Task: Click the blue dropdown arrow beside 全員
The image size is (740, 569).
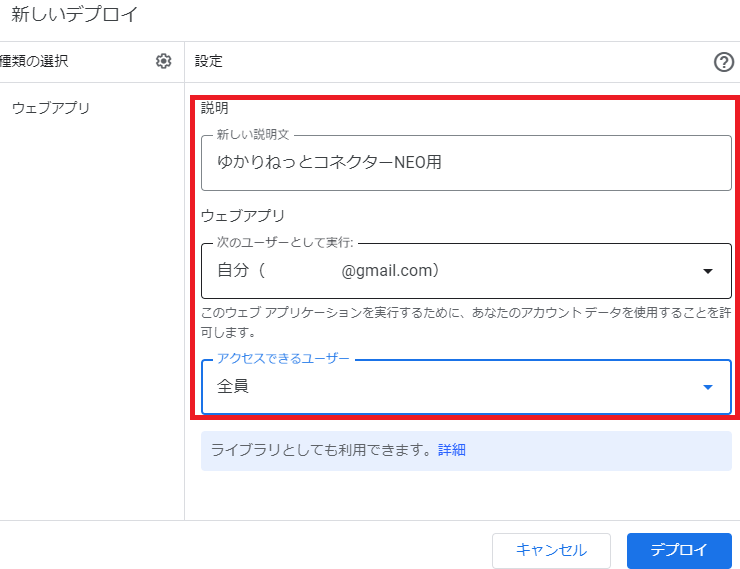Action: pyautogui.click(x=707, y=387)
